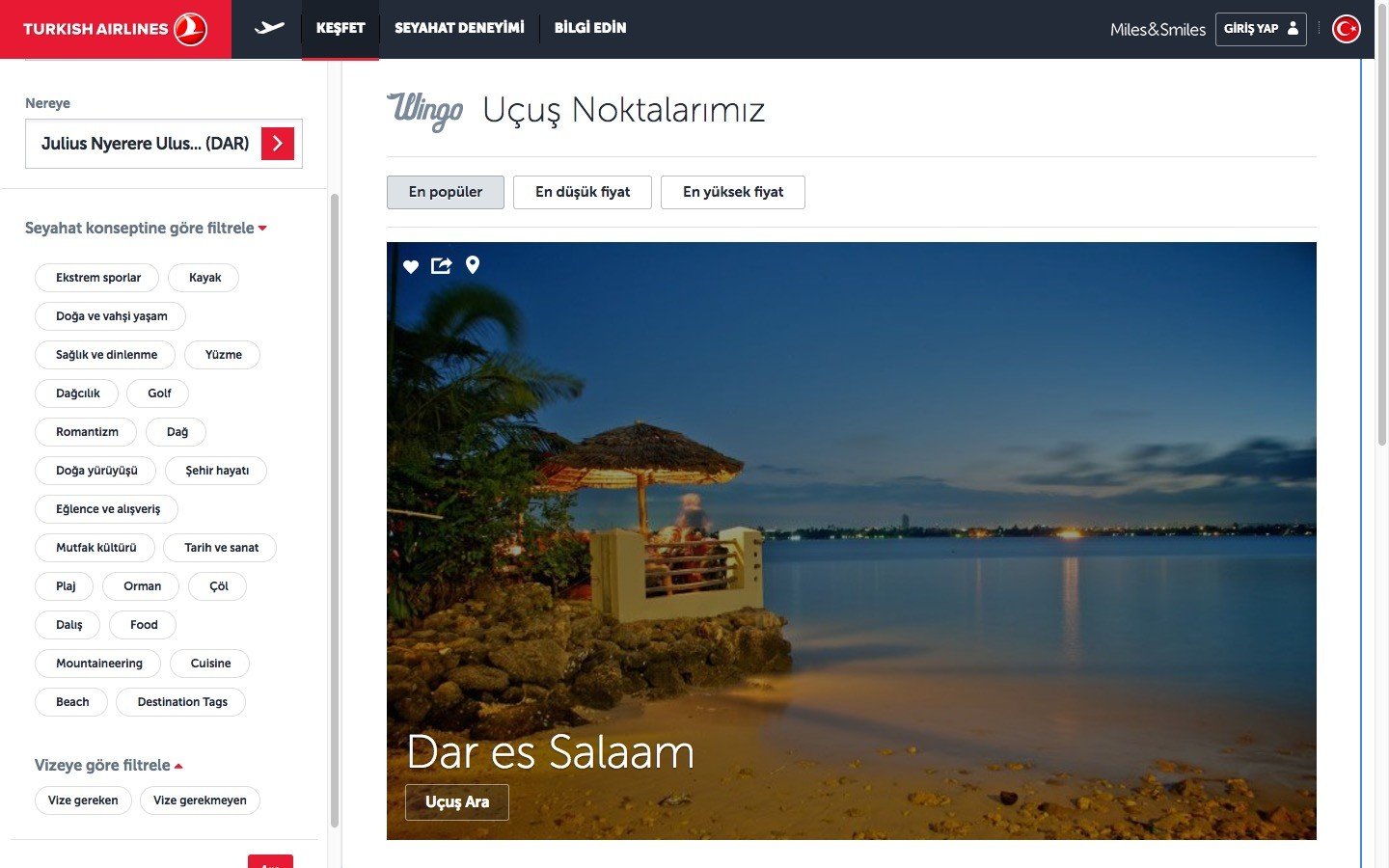Click the airplane icon in top navigation
The height and width of the screenshot is (868, 1389).
[x=269, y=28]
